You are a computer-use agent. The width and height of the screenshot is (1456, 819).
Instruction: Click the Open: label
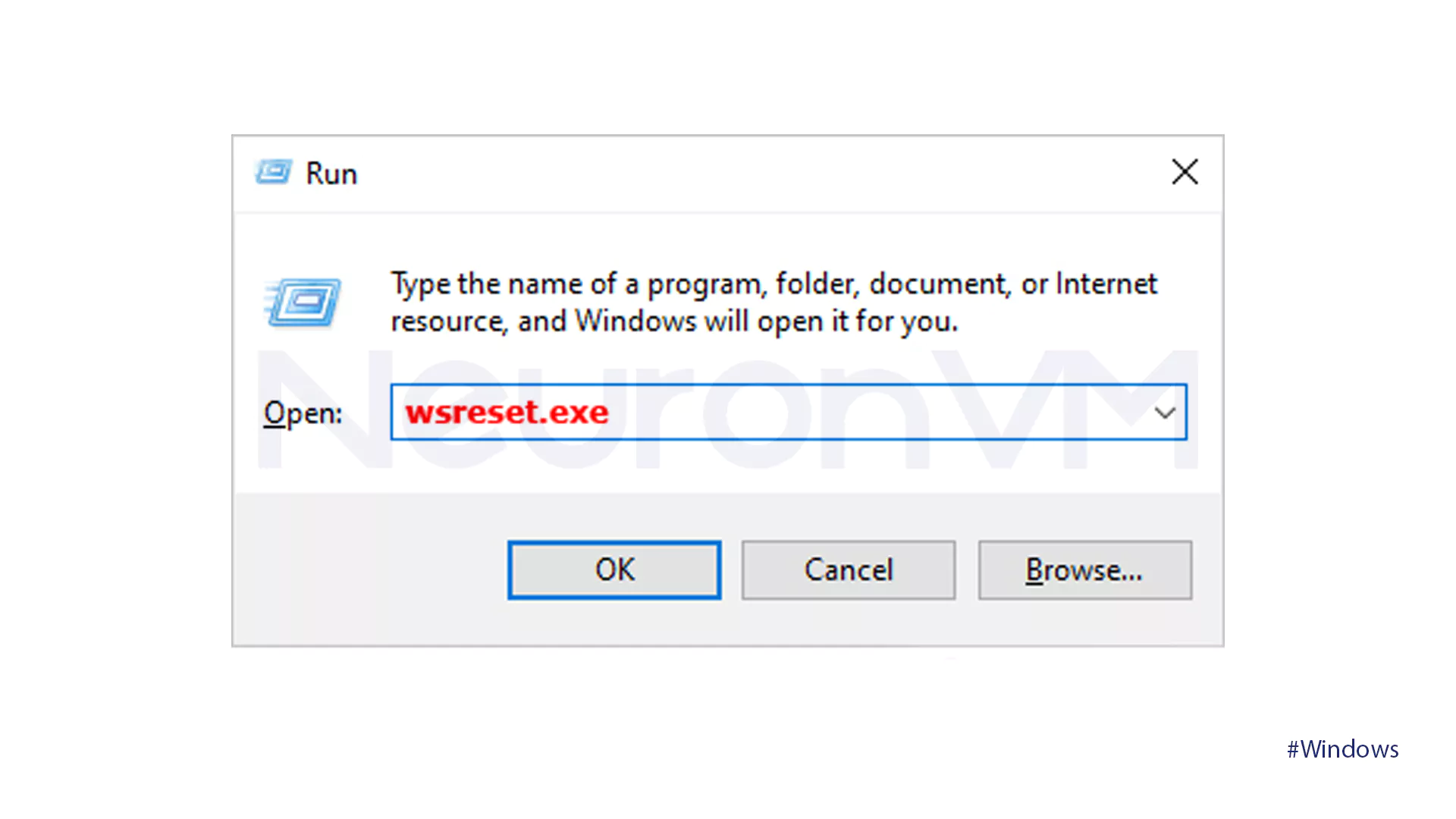click(303, 414)
